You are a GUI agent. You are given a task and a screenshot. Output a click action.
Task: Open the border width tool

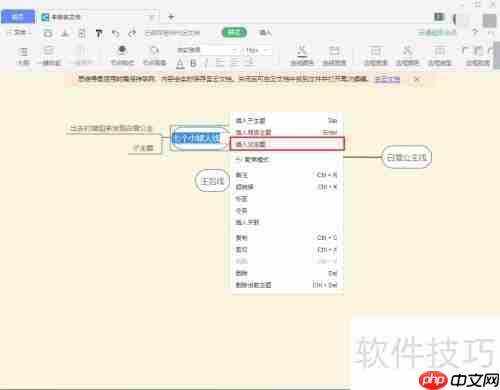tap(375, 55)
